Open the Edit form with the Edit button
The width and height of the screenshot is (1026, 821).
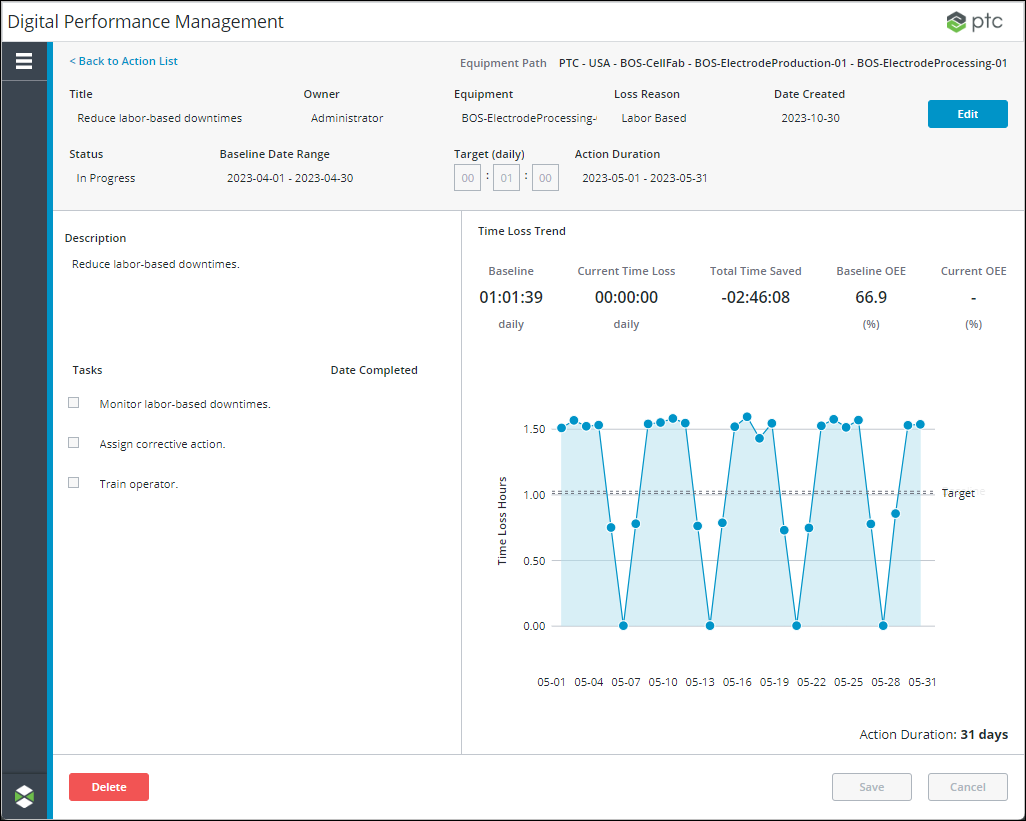click(967, 114)
